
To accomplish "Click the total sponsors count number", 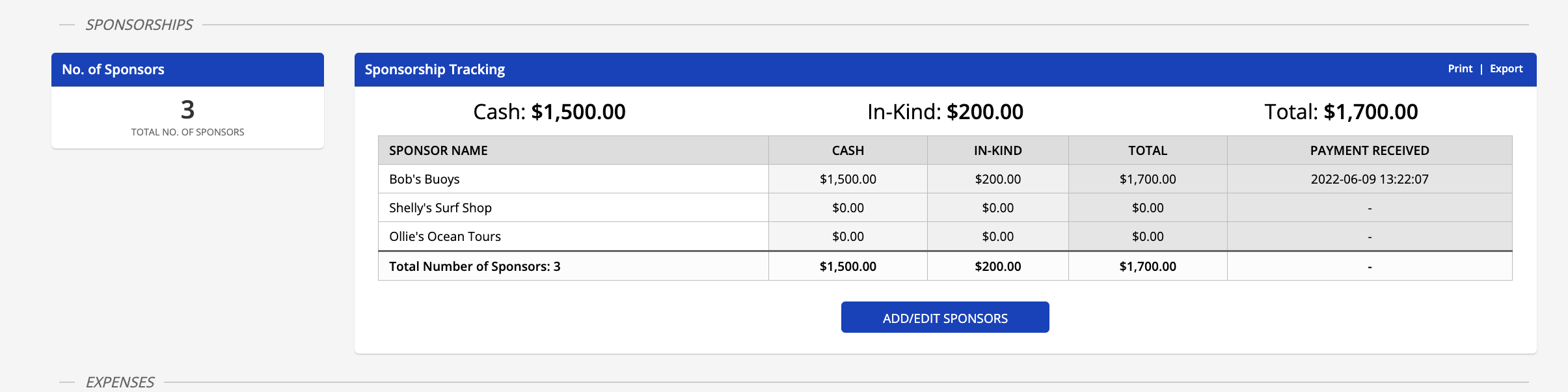I will coord(187,109).
